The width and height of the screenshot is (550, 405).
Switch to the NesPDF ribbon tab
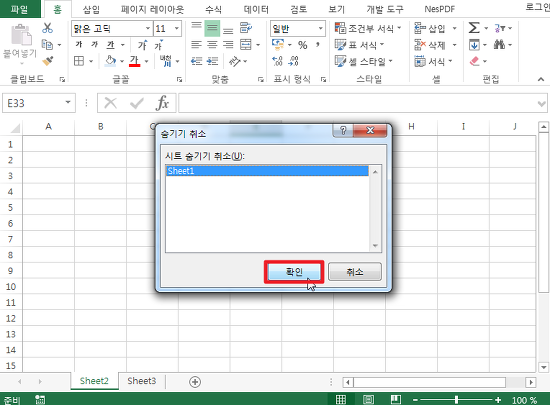(440, 9)
